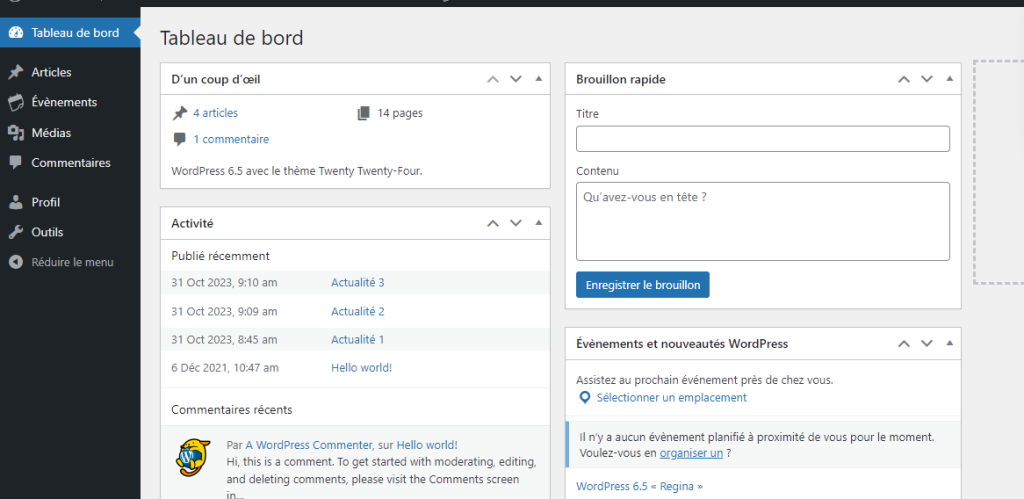This screenshot has height=499, width=1024.
Task: Click the location pin icon near Sélectionner un emplacement
Action: coord(585,398)
